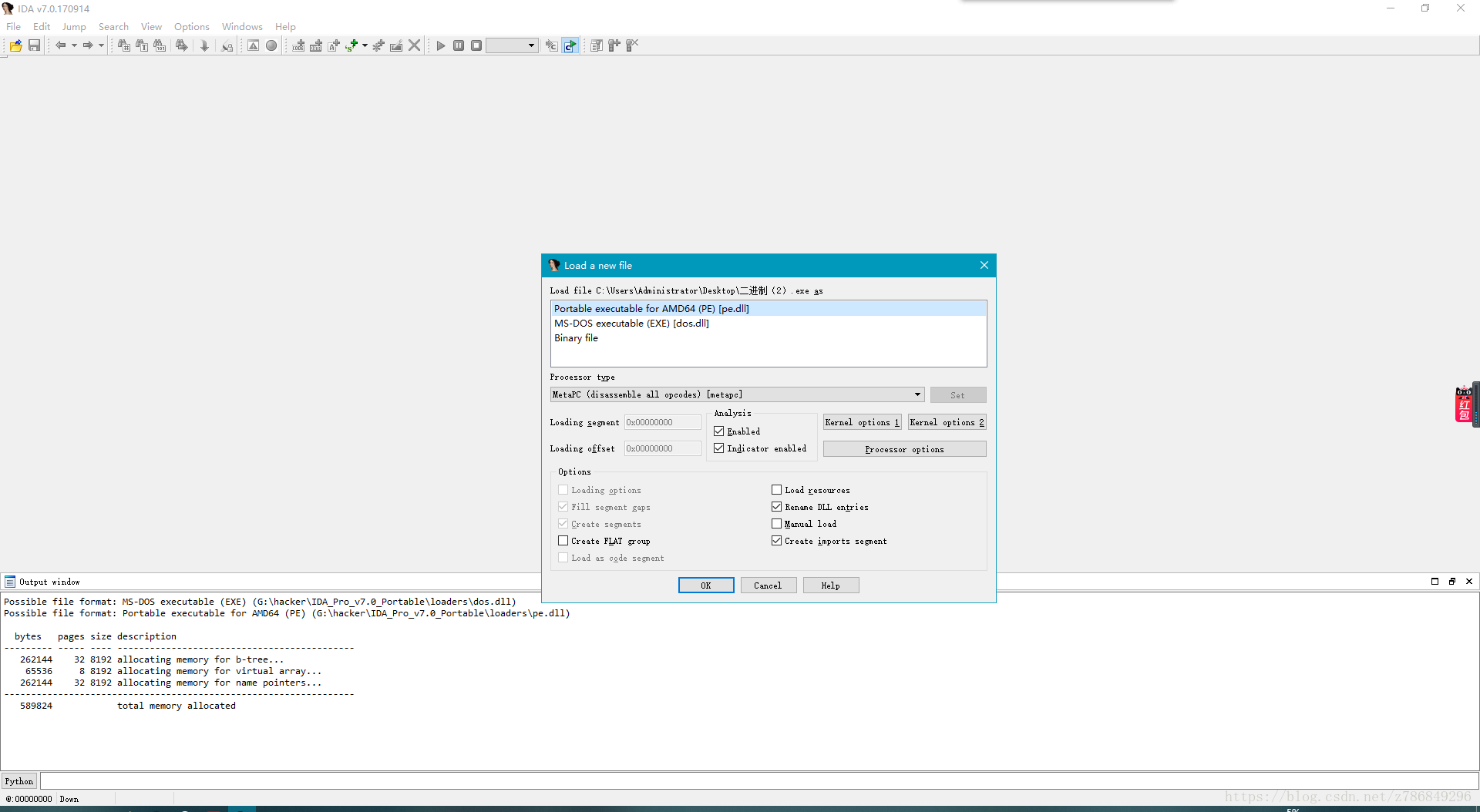Open the back-history dropdown arrow
1480x812 pixels.
pos(74,46)
